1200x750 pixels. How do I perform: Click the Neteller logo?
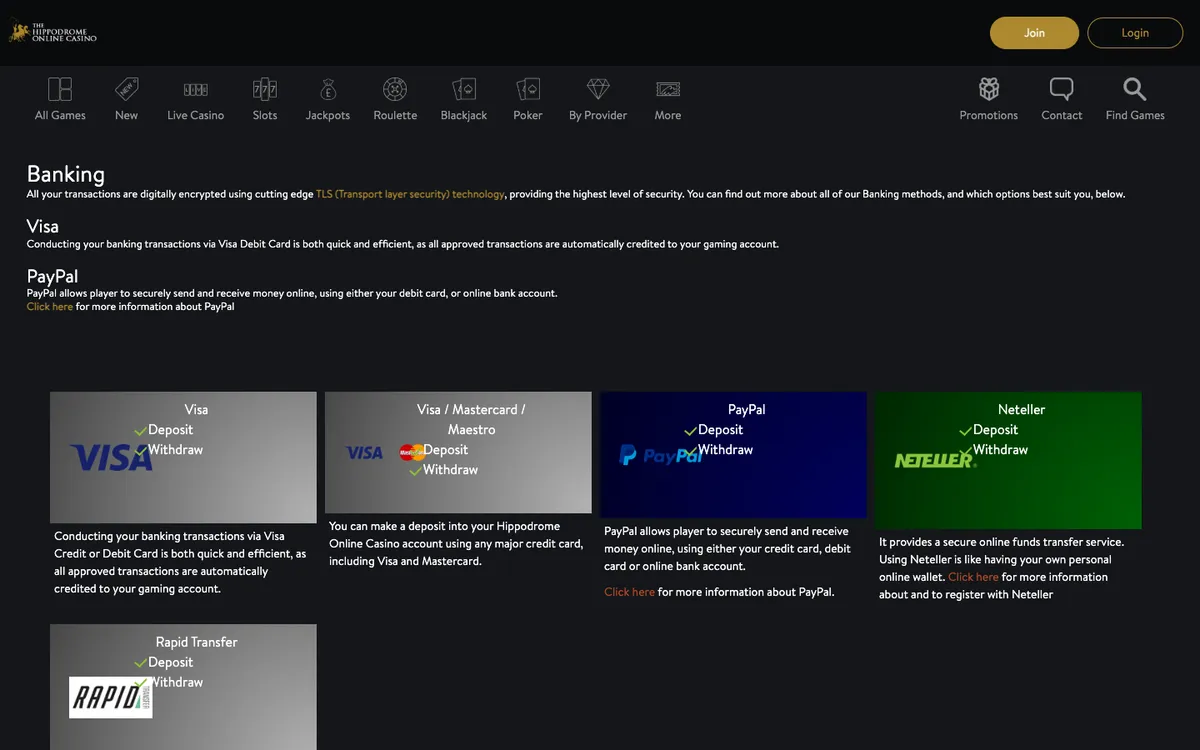click(x=934, y=459)
